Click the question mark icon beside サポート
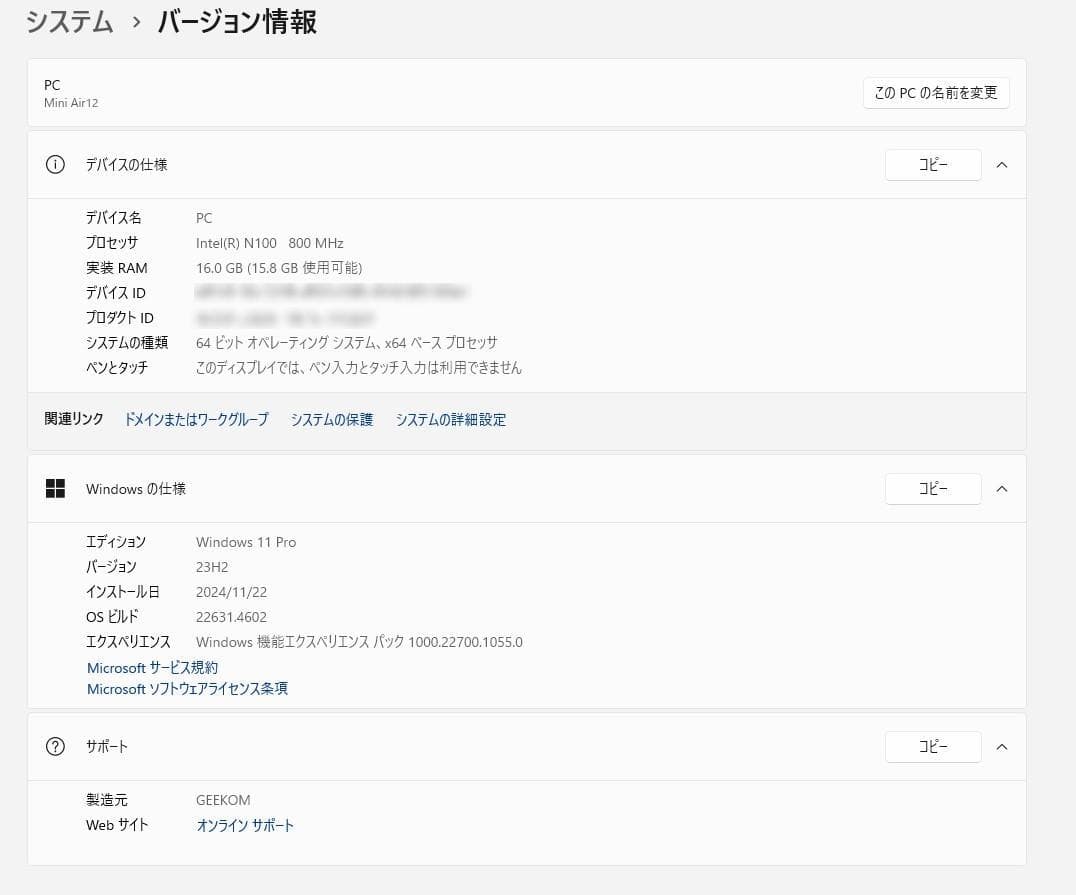Image resolution: width=1076 pixels, height=895 pixels. (x=55, y=747)
